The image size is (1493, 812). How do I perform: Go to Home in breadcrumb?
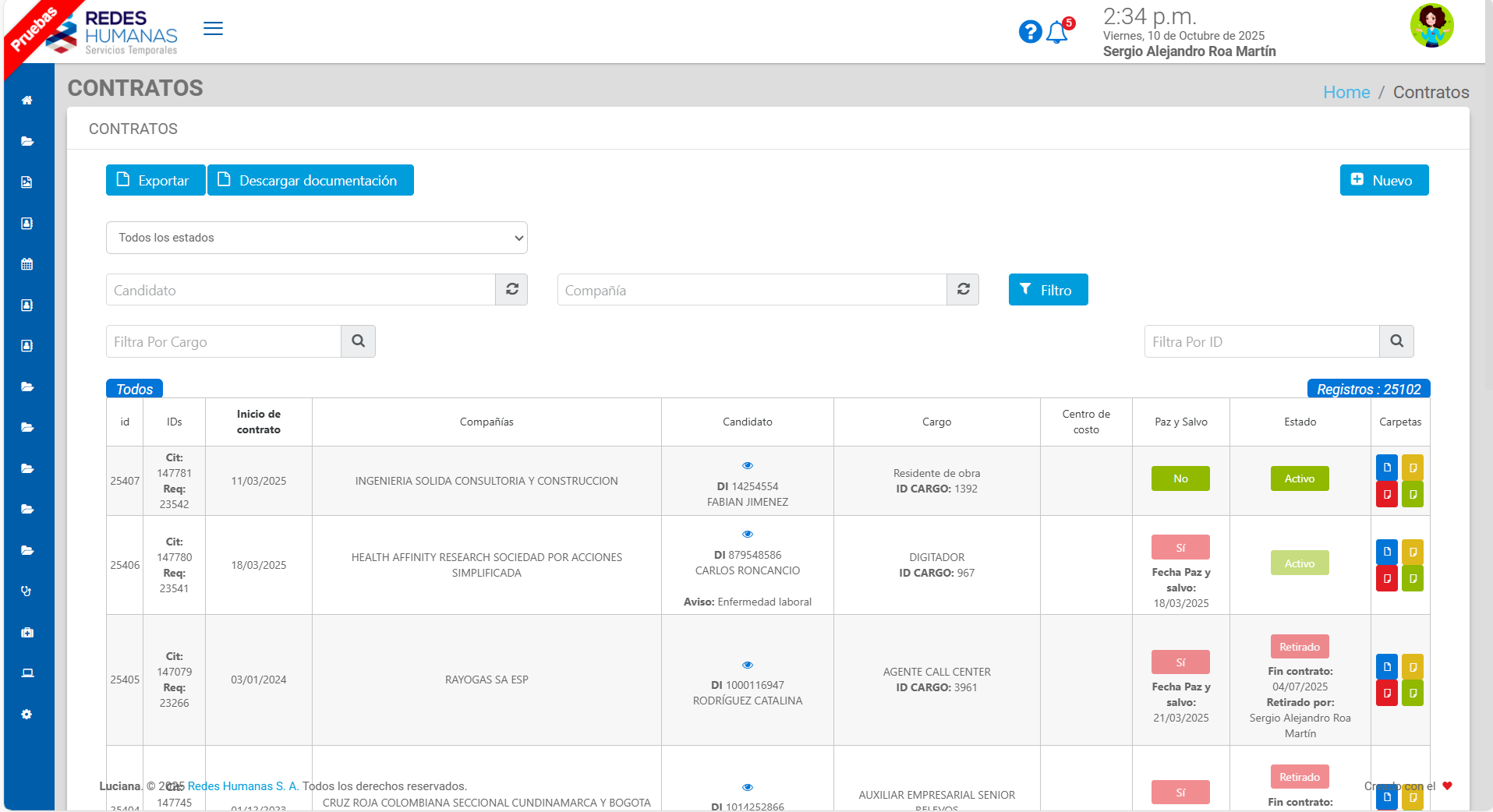[x=1346, y=92]
